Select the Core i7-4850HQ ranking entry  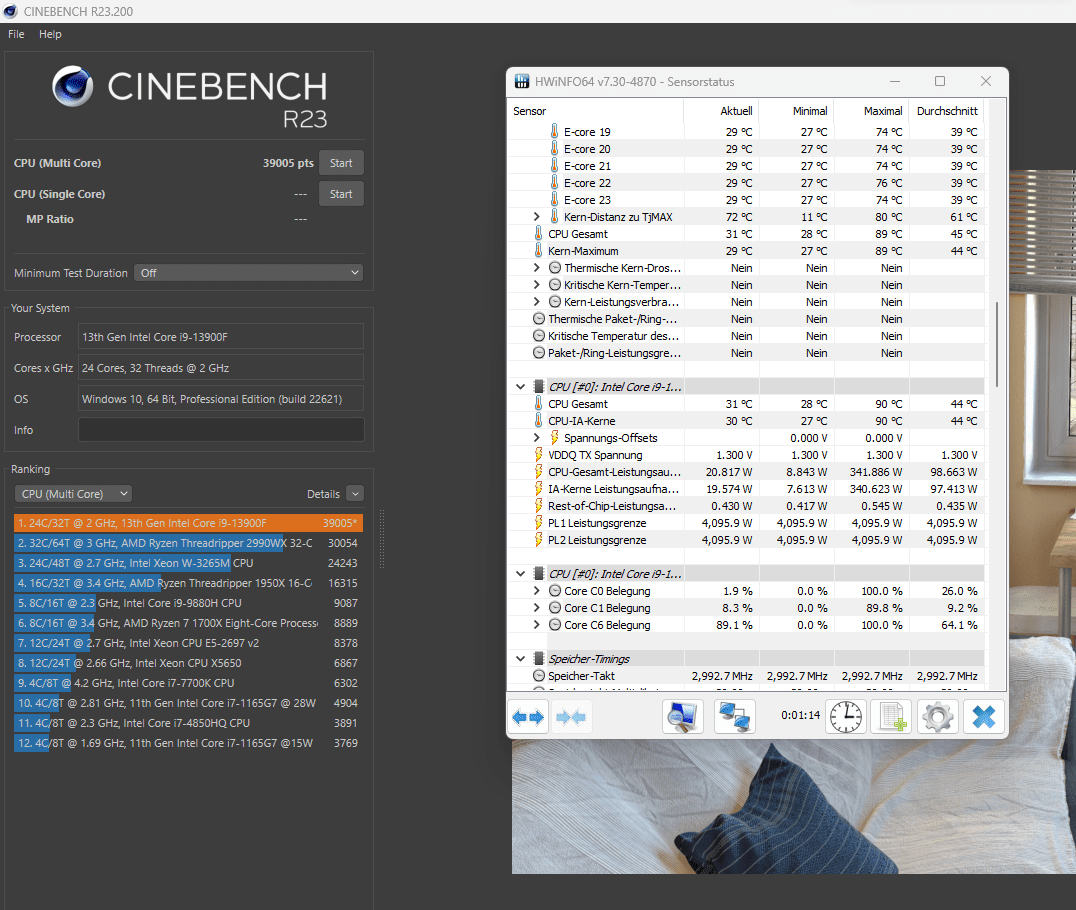[x=188, y=722]
